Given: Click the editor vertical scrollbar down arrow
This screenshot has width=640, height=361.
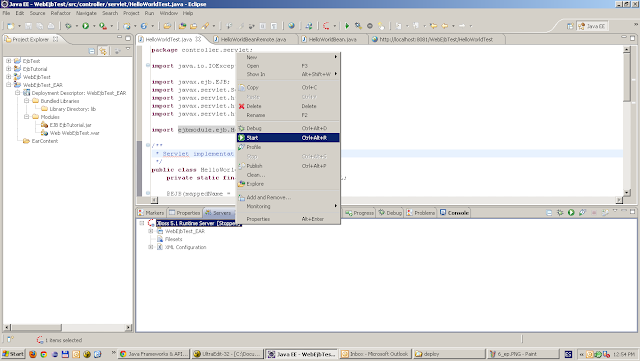Looking at the screenshot, I should pyautogui.click(x=627, y=193).
